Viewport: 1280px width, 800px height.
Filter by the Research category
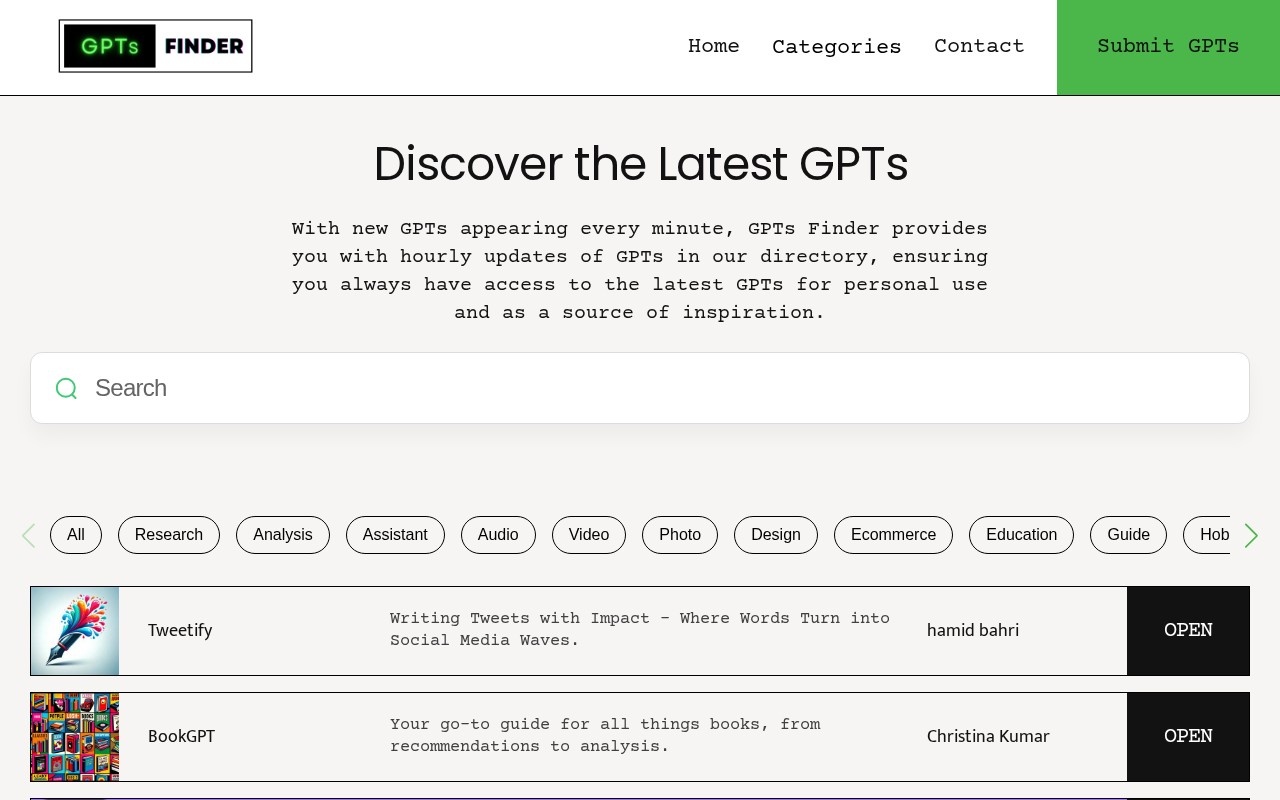point(169,535)
